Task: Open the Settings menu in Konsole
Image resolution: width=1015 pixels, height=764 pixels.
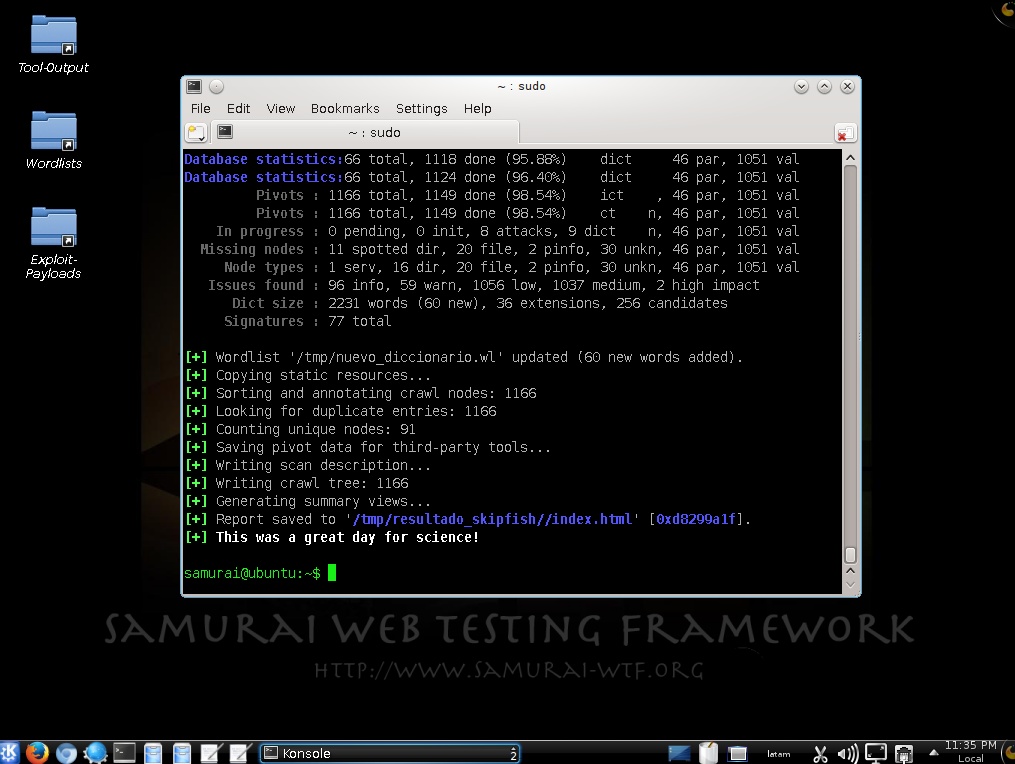Action: [x=421, y=108]
